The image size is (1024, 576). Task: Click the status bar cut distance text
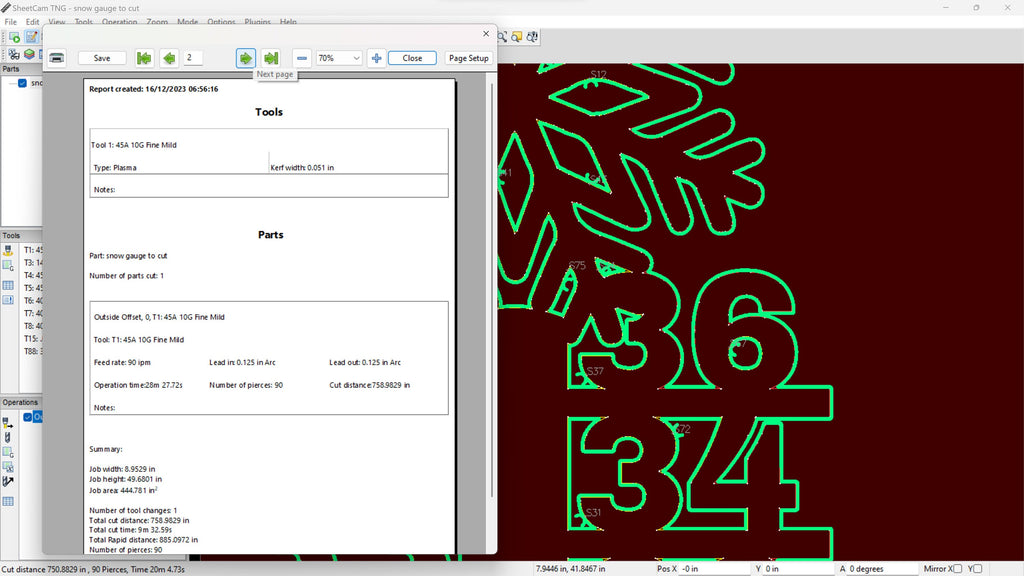[x=93, y=569]
